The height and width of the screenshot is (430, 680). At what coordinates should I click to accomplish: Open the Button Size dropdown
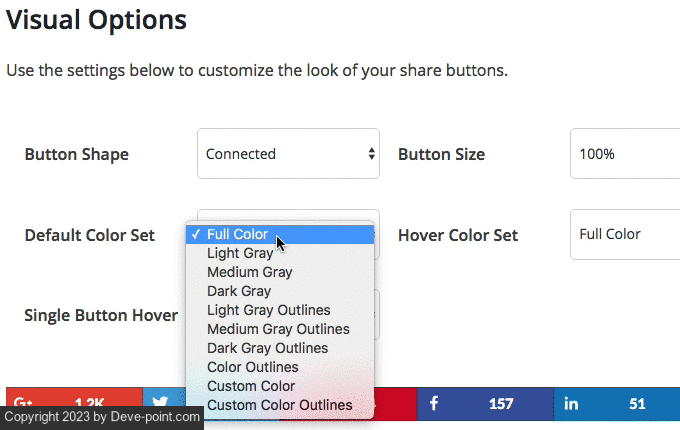[624, 154]
